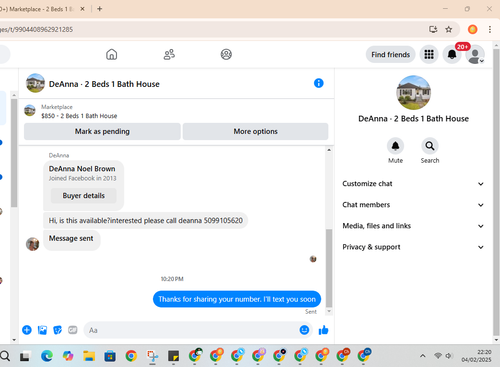This screenshot has height=367, width=500.
Task: Open the emoji picker smiley icon
Action: coord(304,330)
